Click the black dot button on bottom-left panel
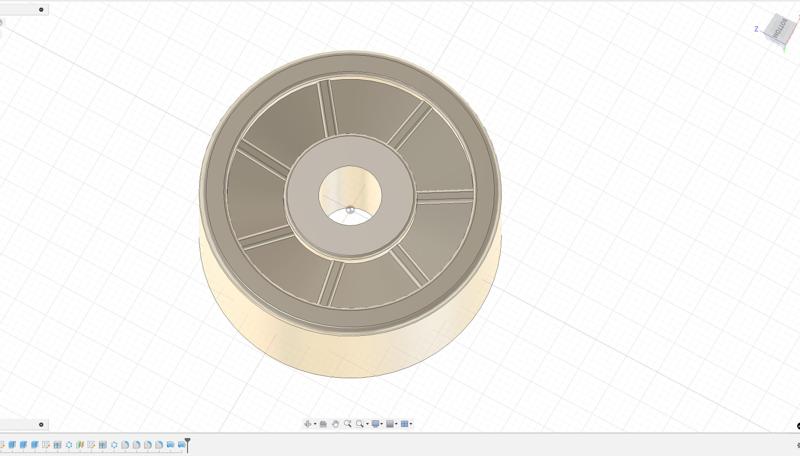The image size is (800, 456). (41, 424)
